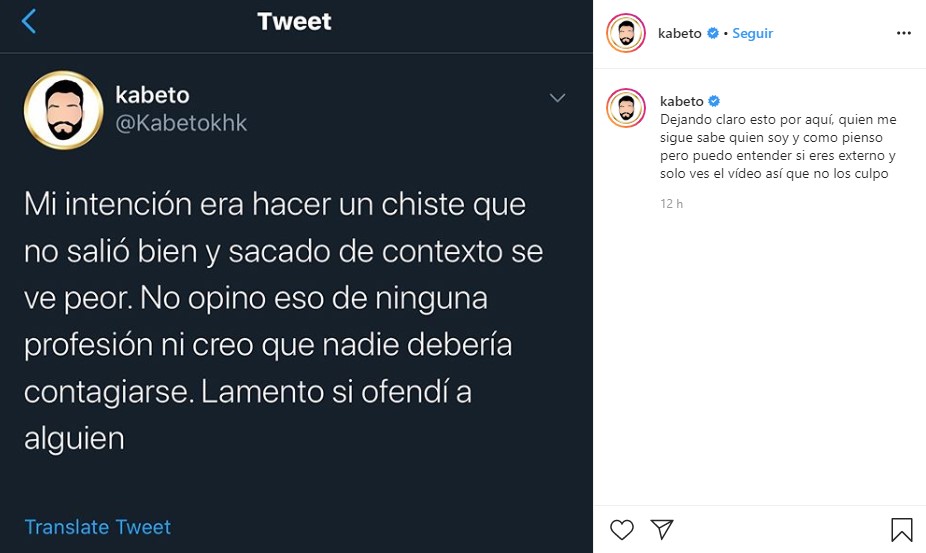
Task: Save the post with the bookmark icon
Action: (x=901, y=529)
